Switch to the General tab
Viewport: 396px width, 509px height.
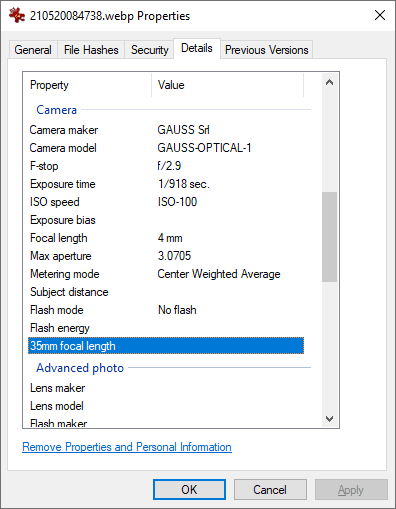[33, 50]
